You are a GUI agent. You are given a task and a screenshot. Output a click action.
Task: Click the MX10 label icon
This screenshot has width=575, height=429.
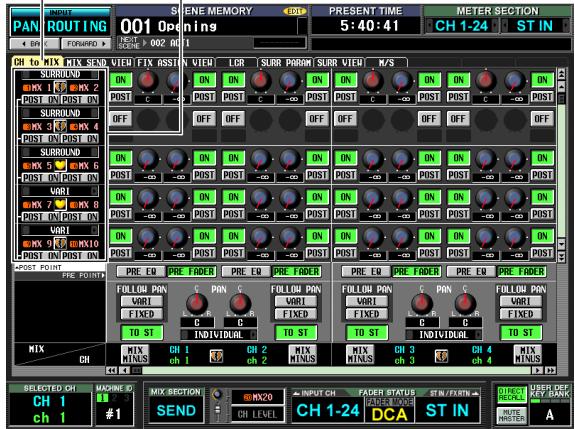[74, 244]
